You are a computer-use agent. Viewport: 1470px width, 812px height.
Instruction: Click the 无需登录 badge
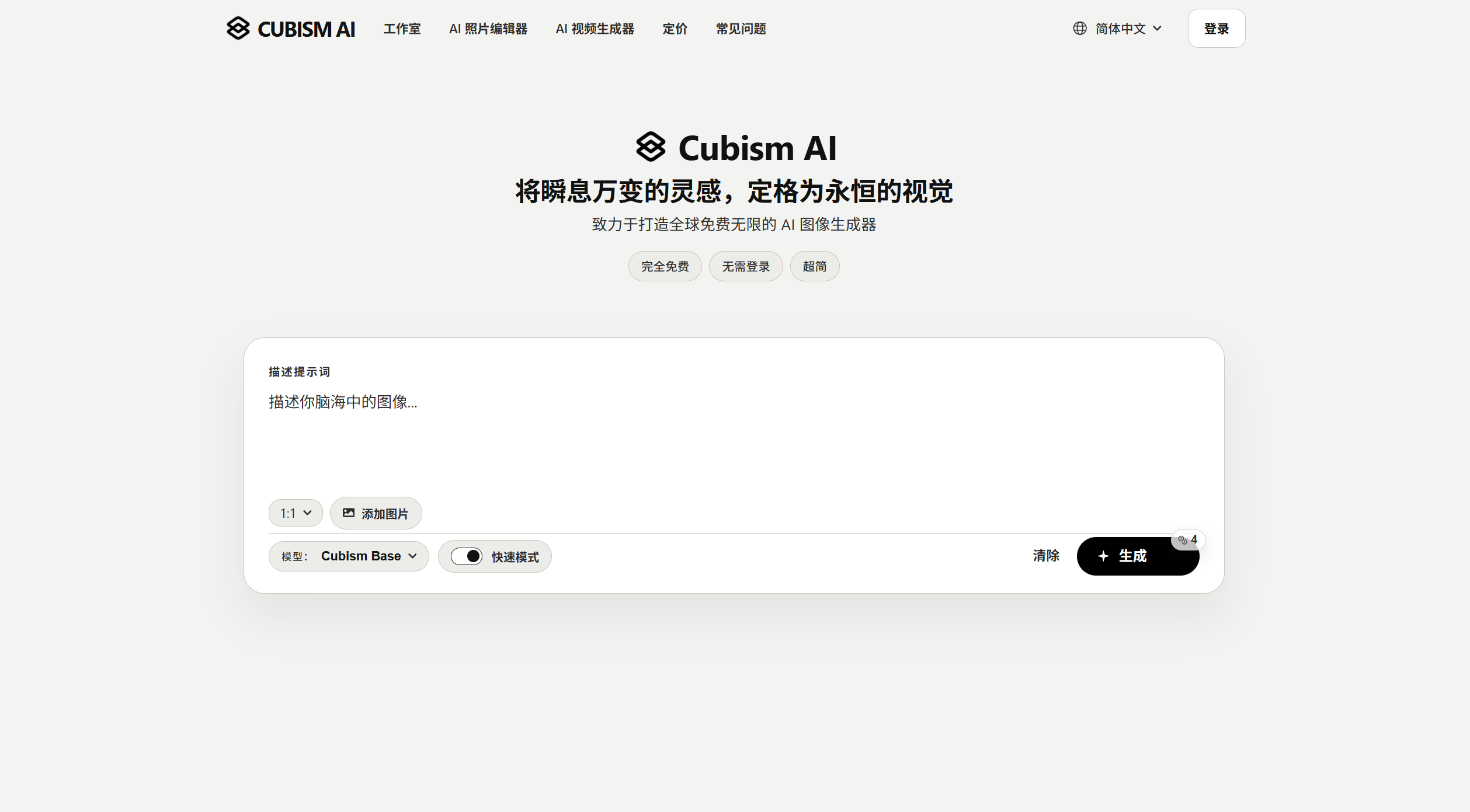[x=746, y=266]
